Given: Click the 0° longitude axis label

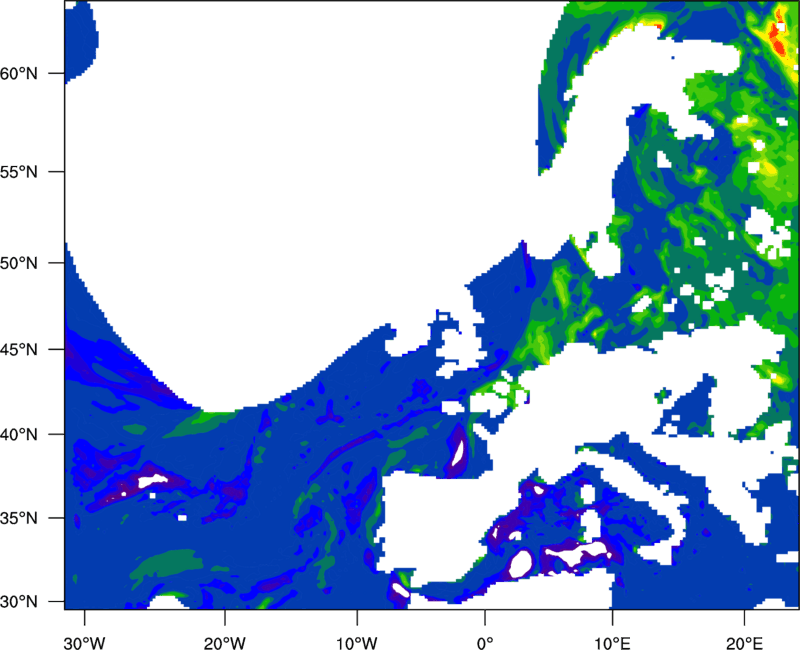Looking at the screenshot, I should coord(485,643).
